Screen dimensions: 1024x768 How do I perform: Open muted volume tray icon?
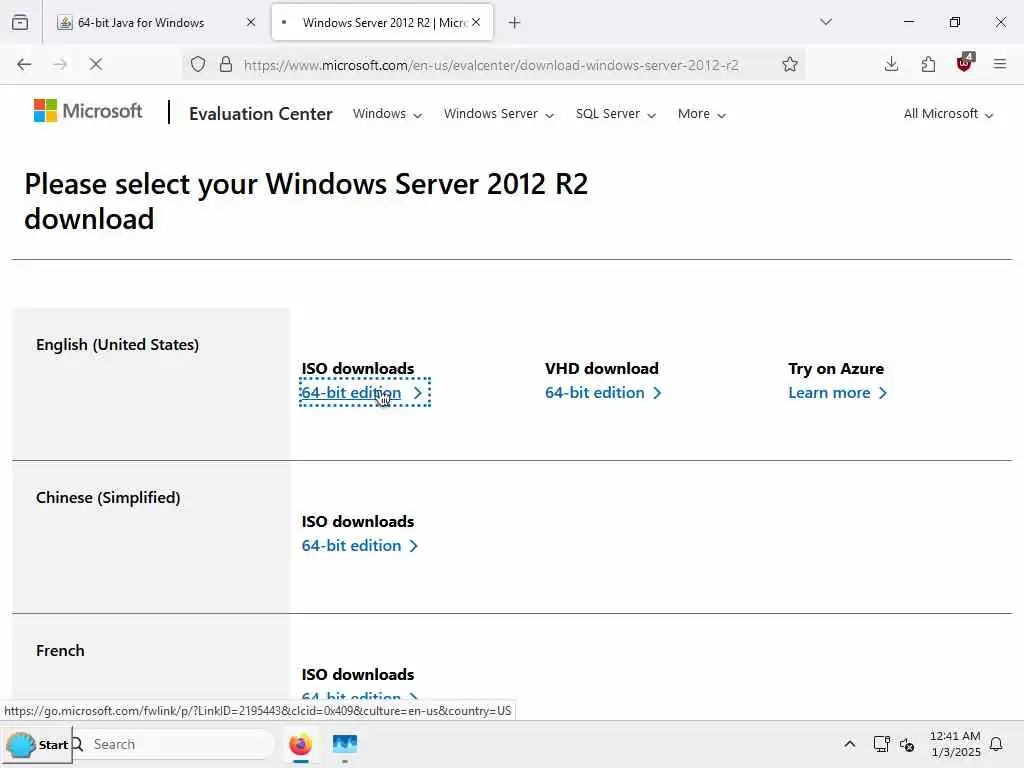907,744
